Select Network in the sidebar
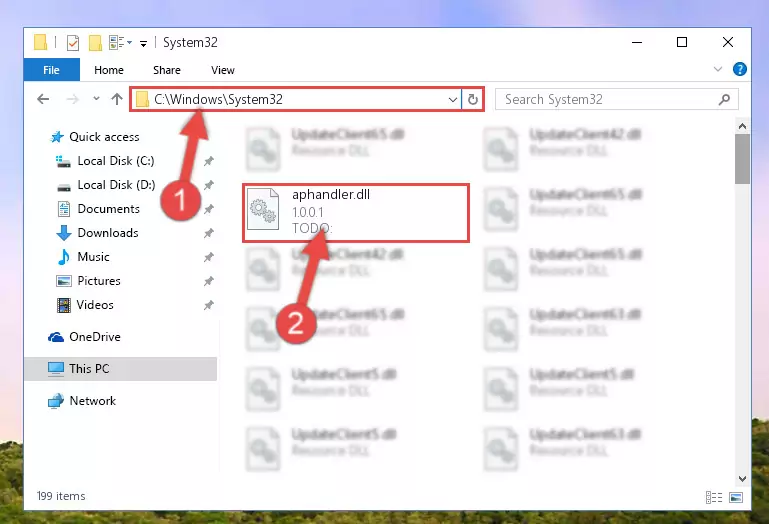The height and width of the screenshot is (524, 769). 82,401
